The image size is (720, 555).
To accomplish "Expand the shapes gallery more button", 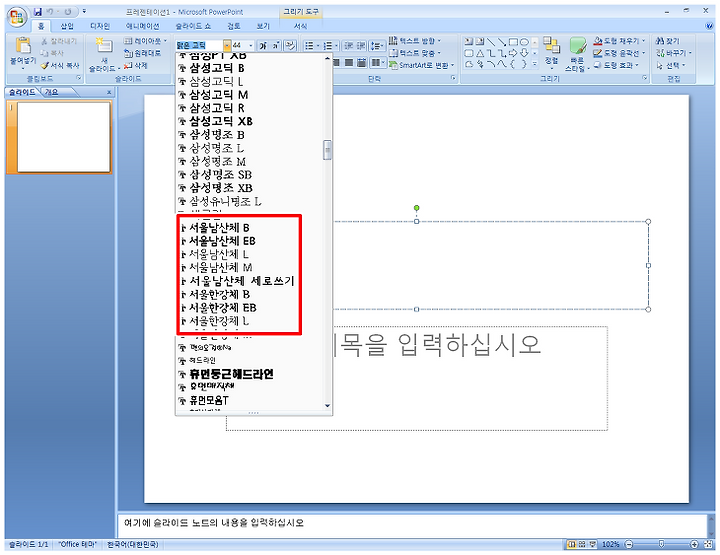I will pos(535,64).
